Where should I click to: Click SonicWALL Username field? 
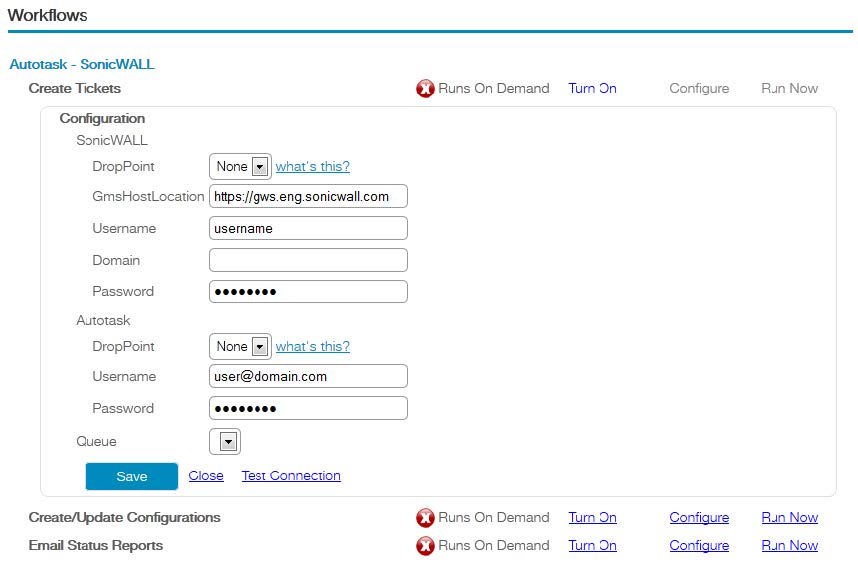pyautogui.click(x=308, y=228)
